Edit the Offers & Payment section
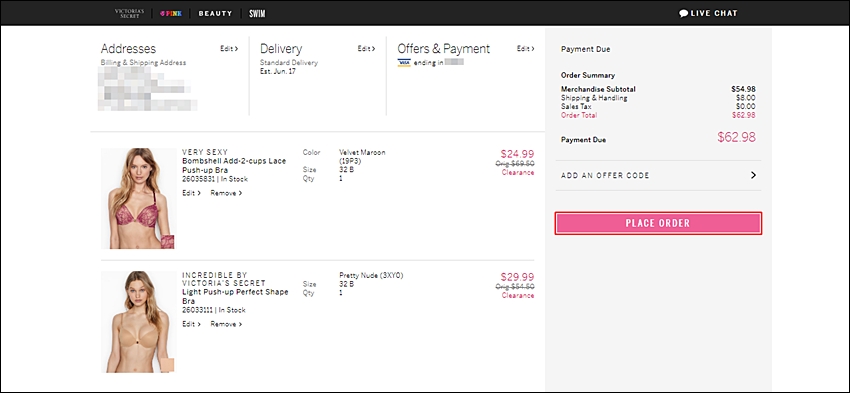This screenshot has width=850, height=393. 525,49
